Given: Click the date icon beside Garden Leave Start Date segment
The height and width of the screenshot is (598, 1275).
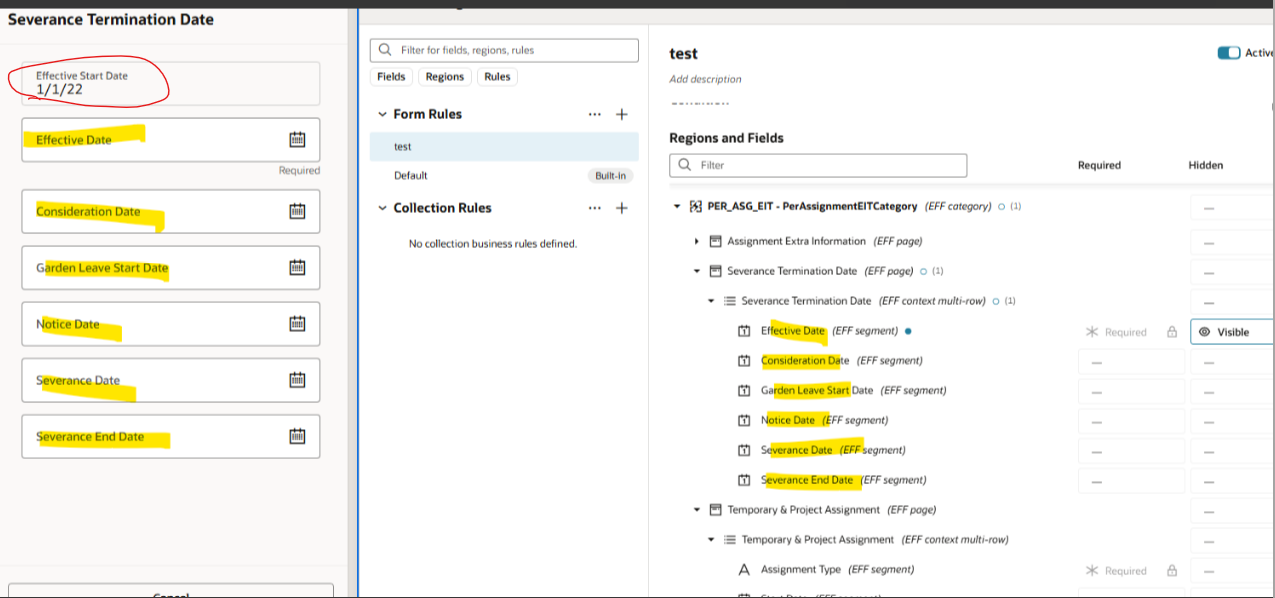Looking at the screenshot, I should coord(744,391).
